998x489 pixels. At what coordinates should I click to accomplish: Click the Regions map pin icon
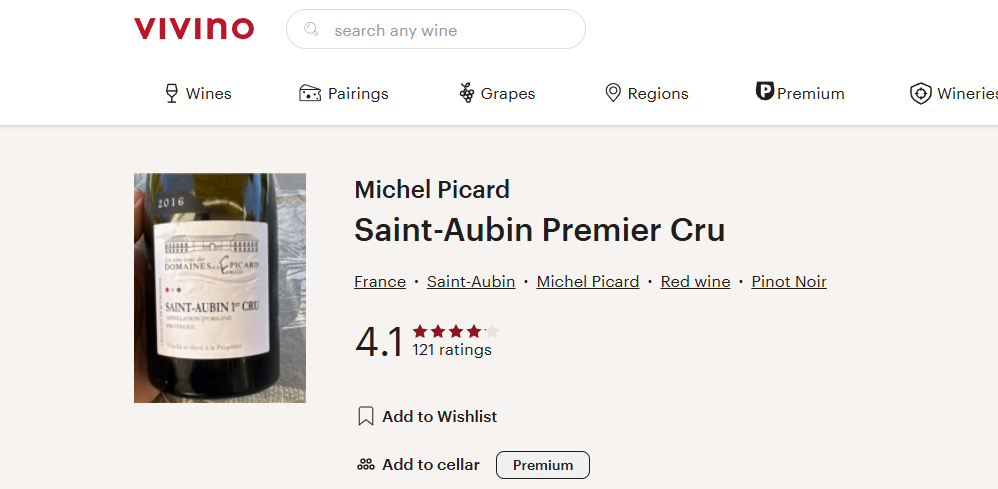coord(613,94)
